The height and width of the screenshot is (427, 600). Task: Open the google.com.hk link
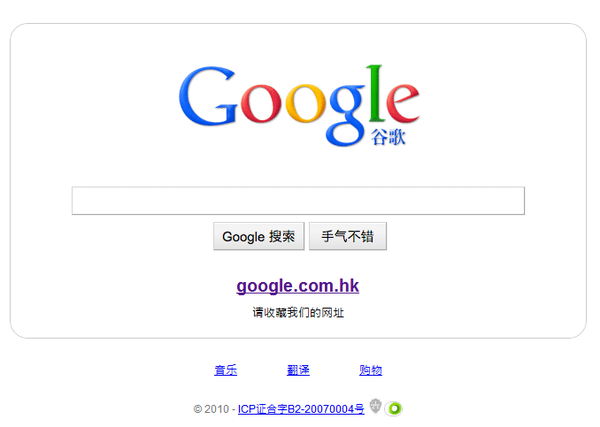298,286
